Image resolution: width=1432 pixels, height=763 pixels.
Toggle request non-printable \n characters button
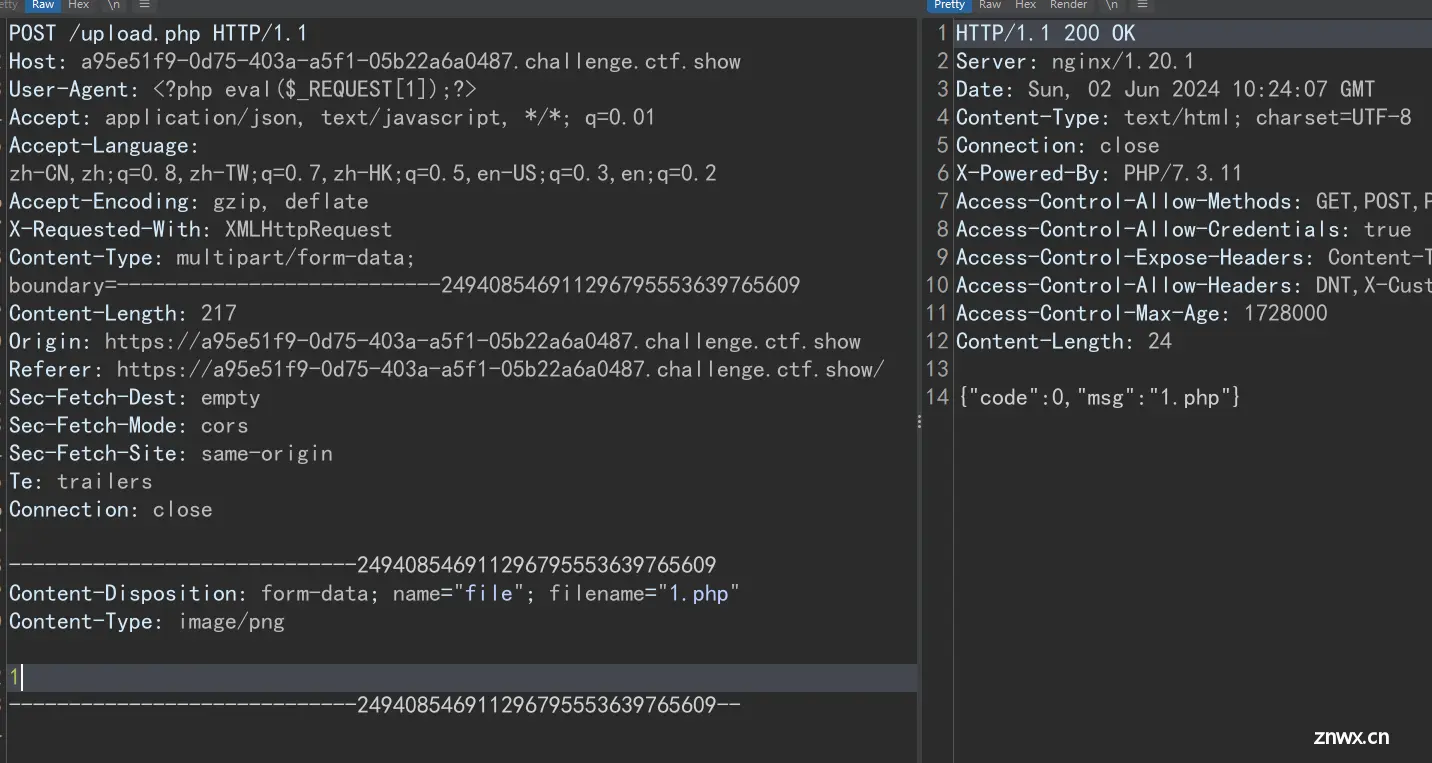click(x=114, y=5)
